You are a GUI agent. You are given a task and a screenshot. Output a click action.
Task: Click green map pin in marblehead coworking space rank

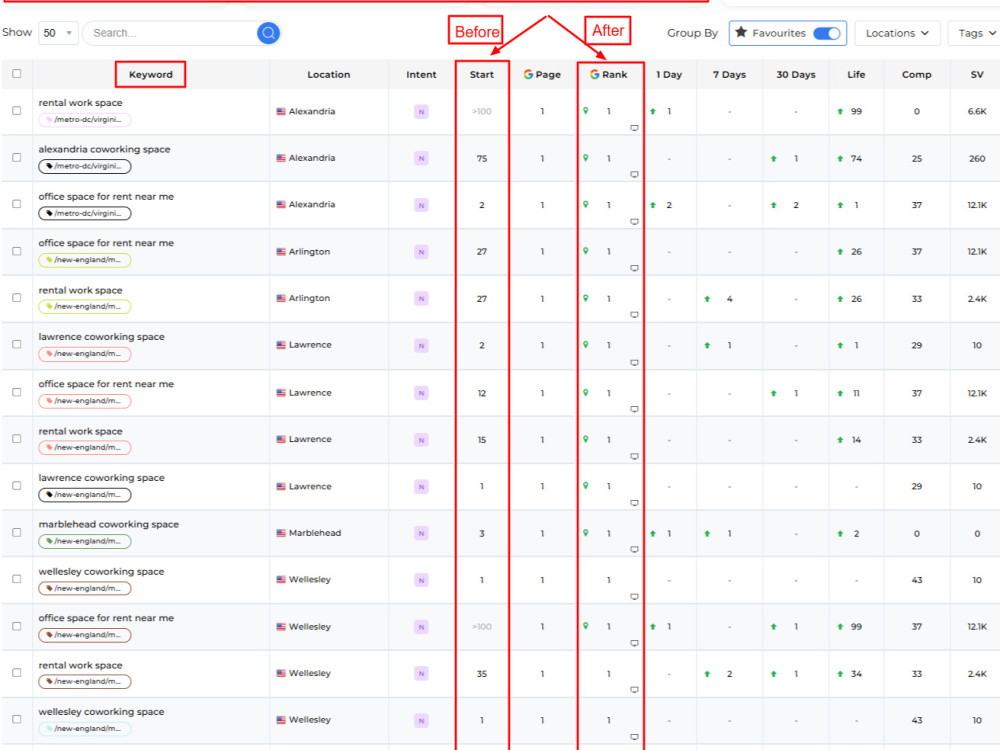click(x=585, y=533)
